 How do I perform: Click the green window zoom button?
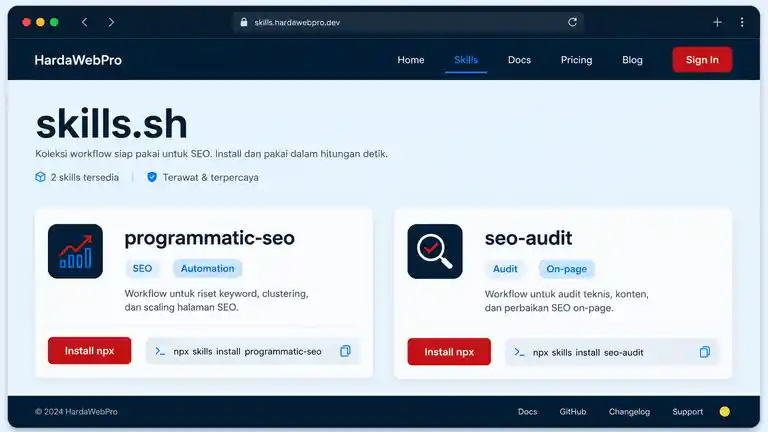click(54, 22)
